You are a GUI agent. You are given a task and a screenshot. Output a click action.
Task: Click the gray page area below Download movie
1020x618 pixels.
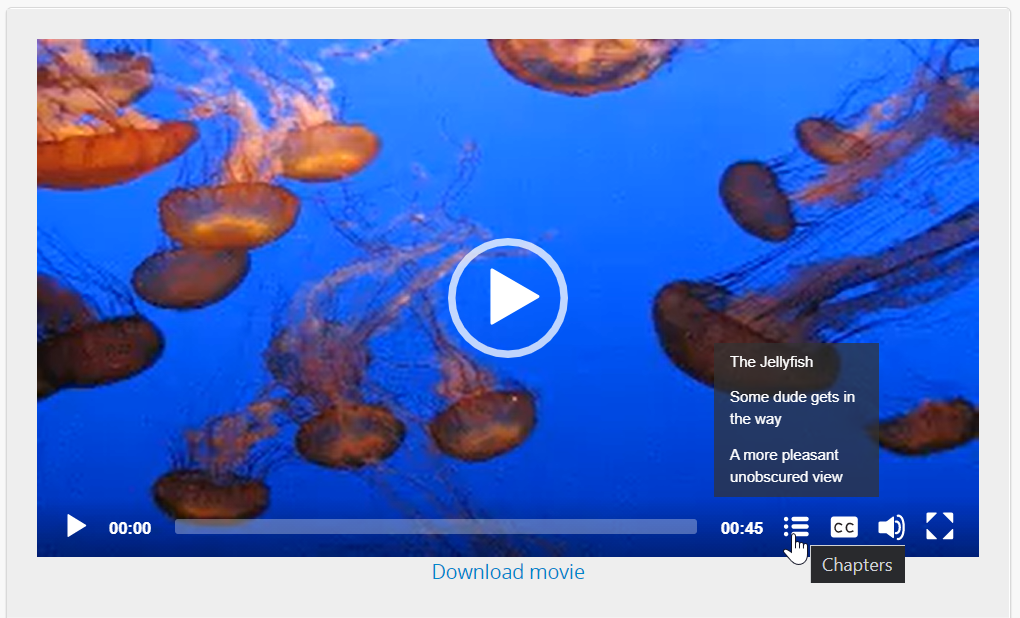[508, 603]
